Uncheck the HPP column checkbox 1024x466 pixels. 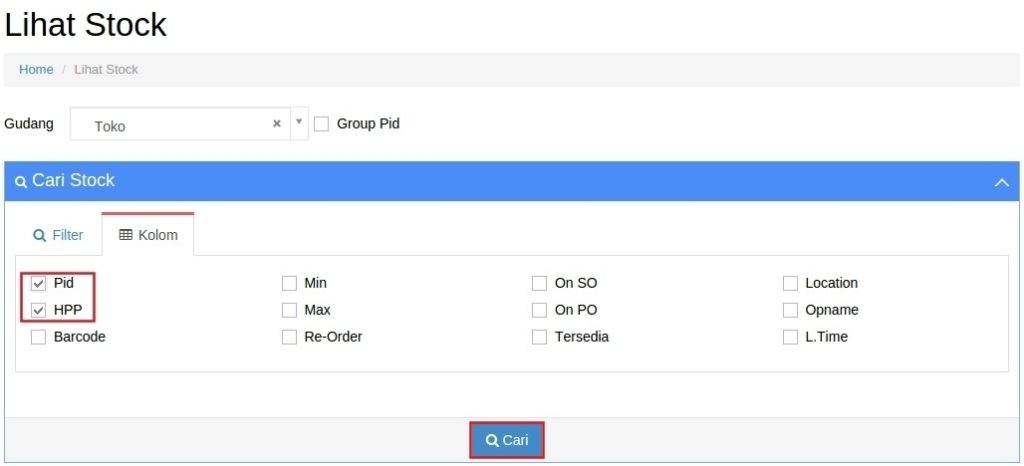(39, 311)
